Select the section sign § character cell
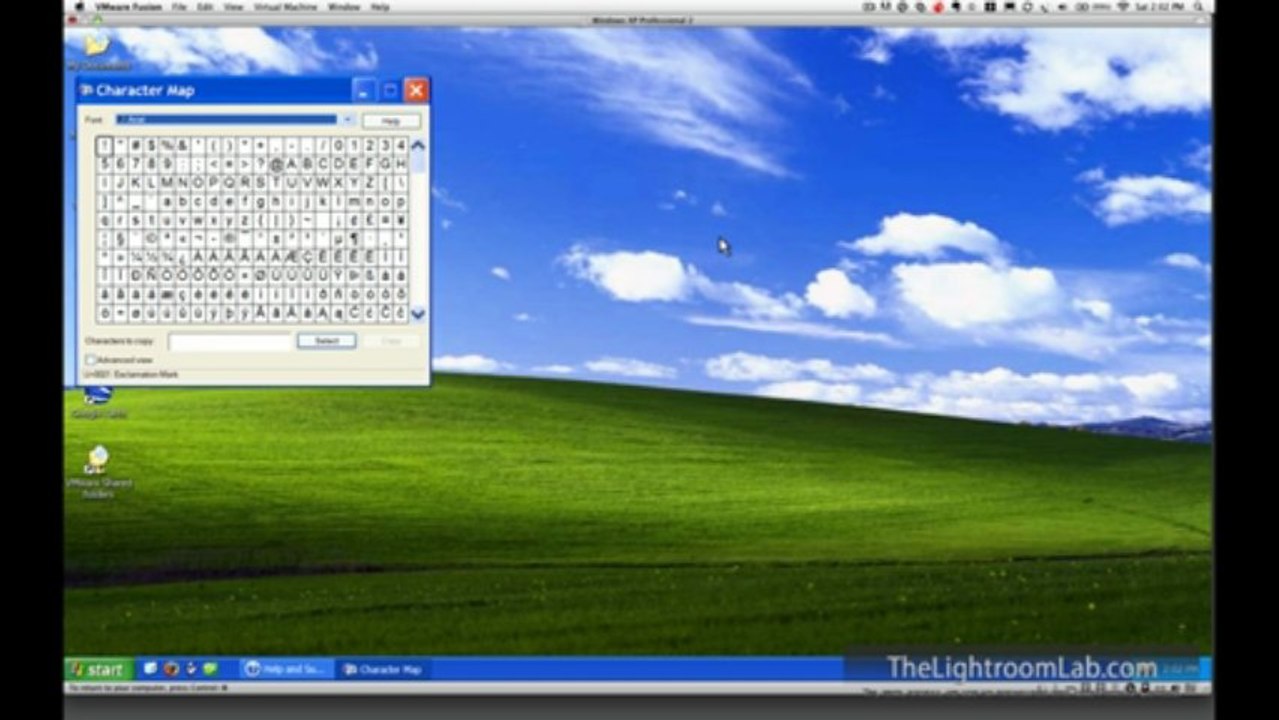Screen dimensions: 1279x720 click(121, 238)
